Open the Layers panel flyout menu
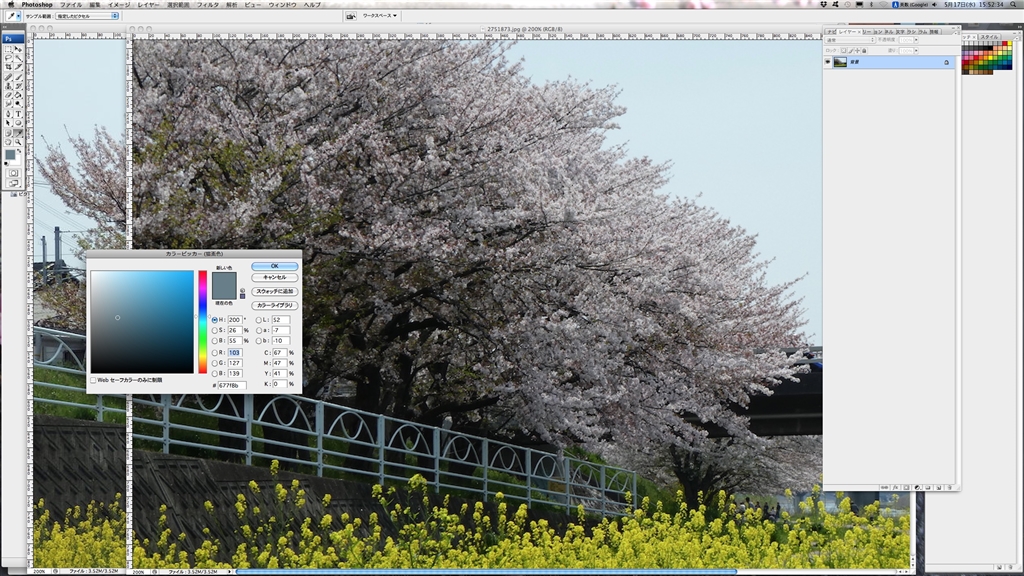This screenshot has width=1024, height=576. click(956, 33)
